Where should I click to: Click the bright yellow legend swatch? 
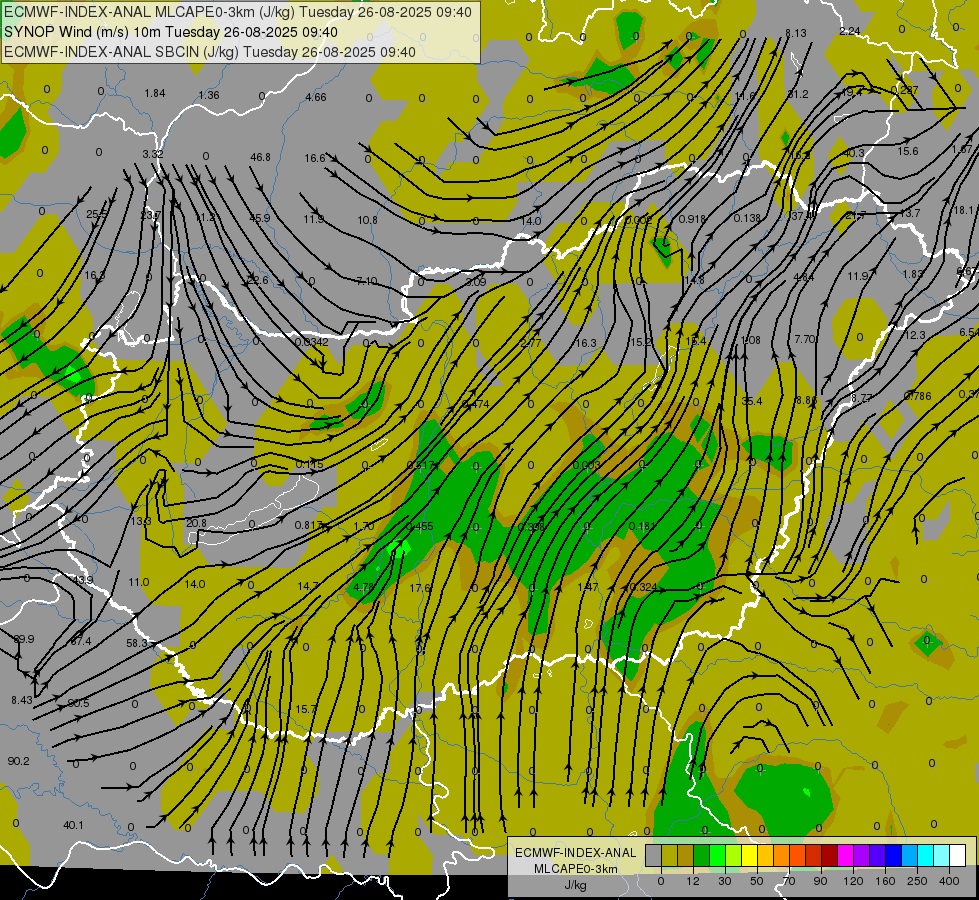pyautogui.click(x=749, y=856)
